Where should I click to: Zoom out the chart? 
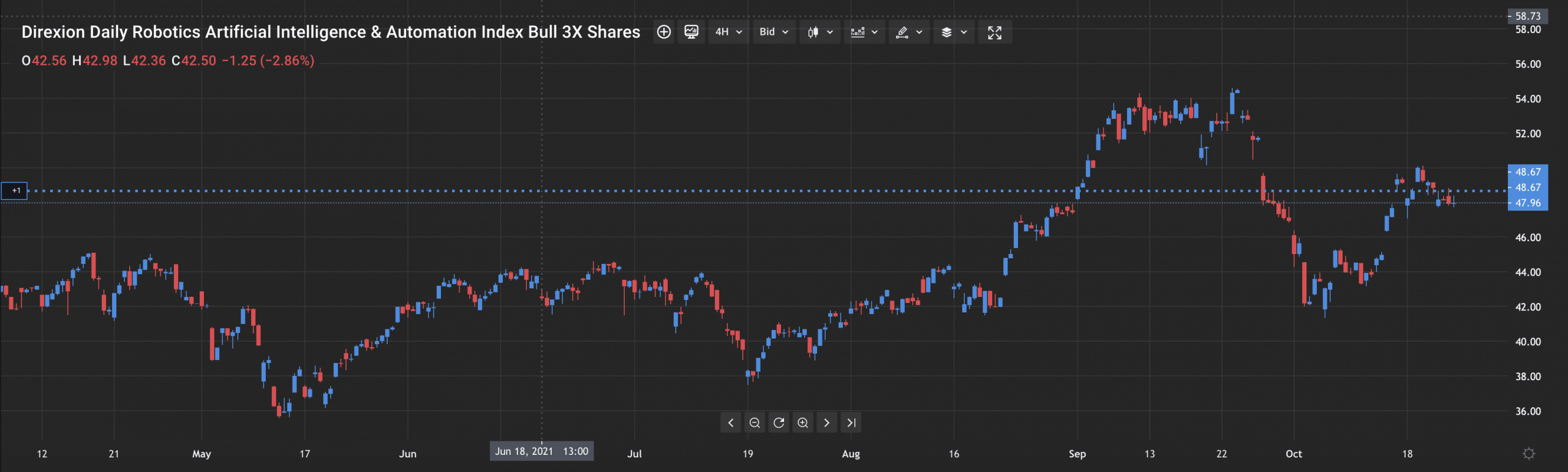755,422
